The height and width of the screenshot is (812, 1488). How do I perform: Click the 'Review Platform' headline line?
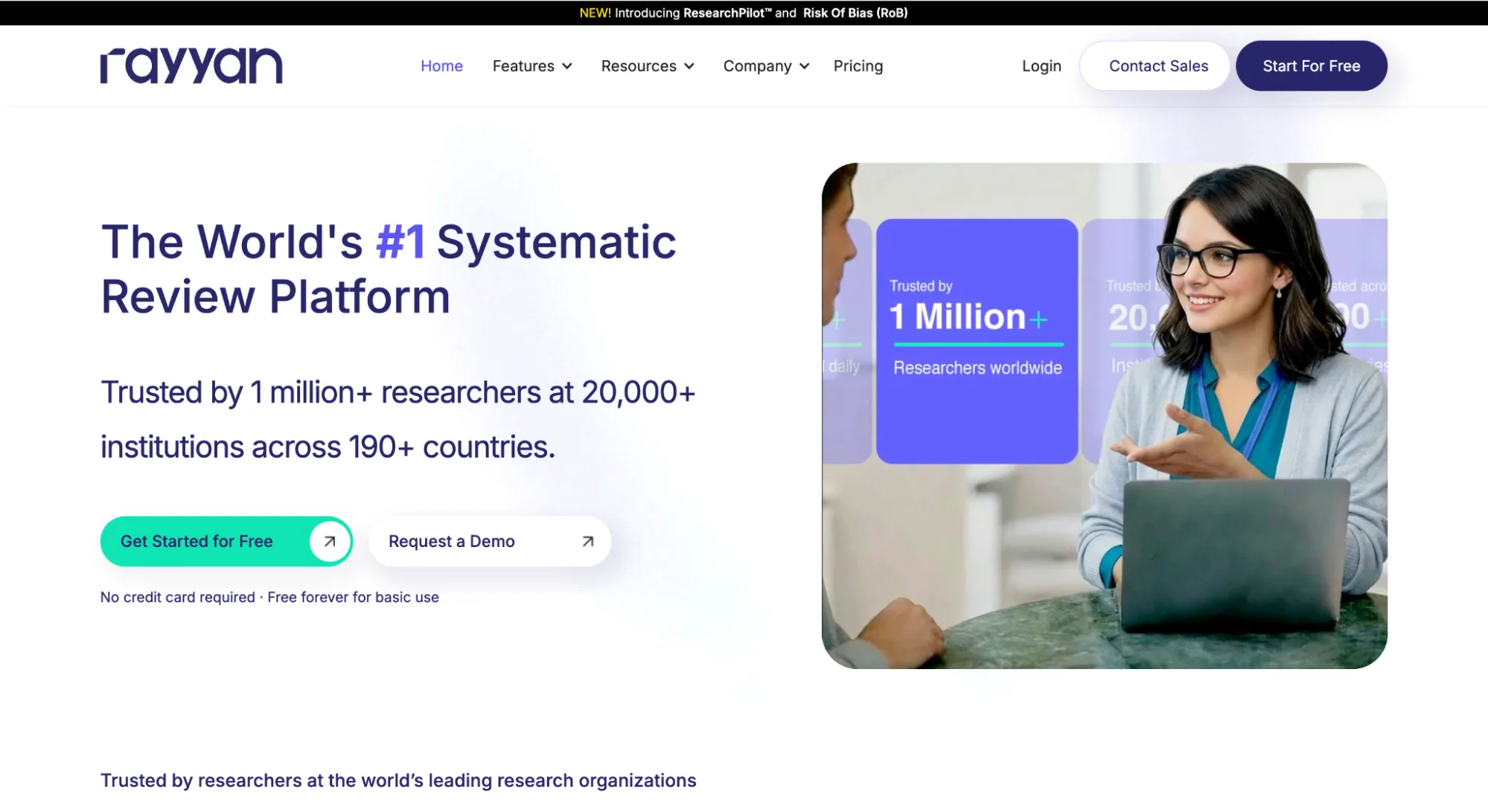(x=275, y=296)
